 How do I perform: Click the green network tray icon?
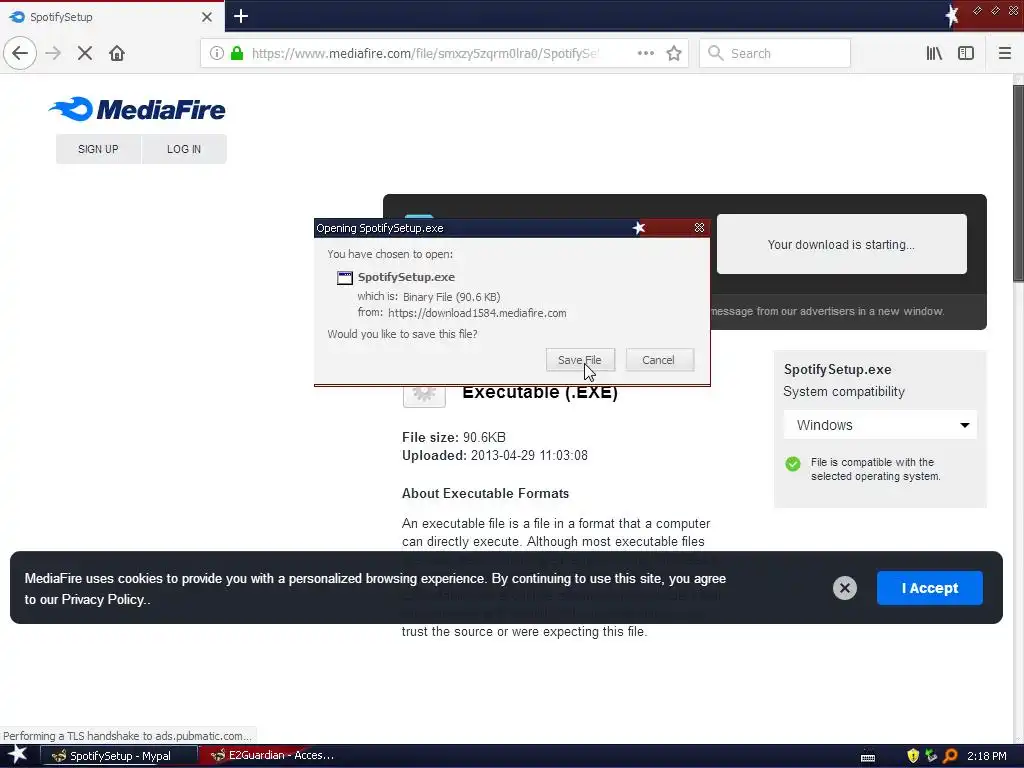pyautogui.click(x=931, y=756)
